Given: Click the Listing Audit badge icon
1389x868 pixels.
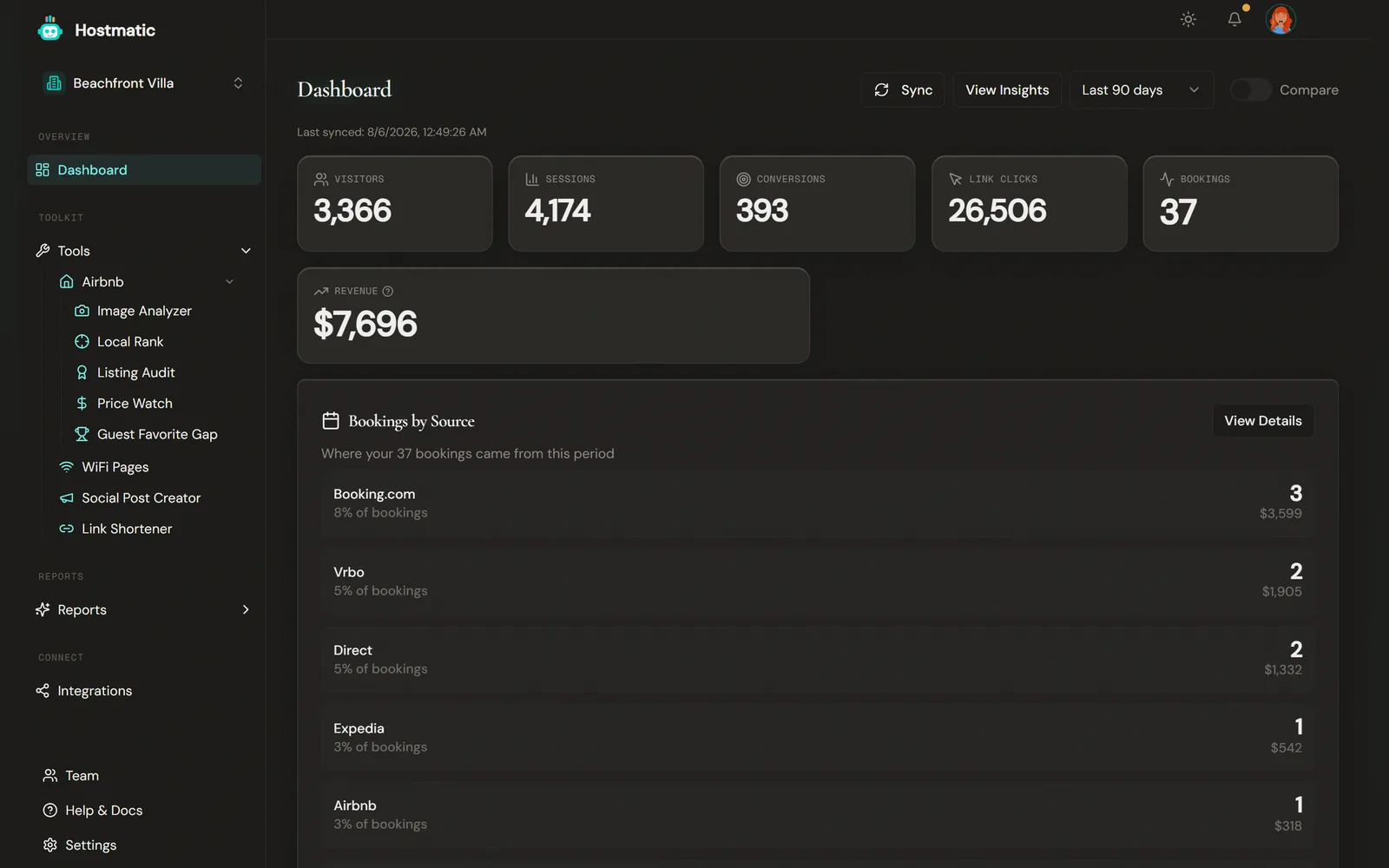Looking at the screenshot, I should (82, 372).
